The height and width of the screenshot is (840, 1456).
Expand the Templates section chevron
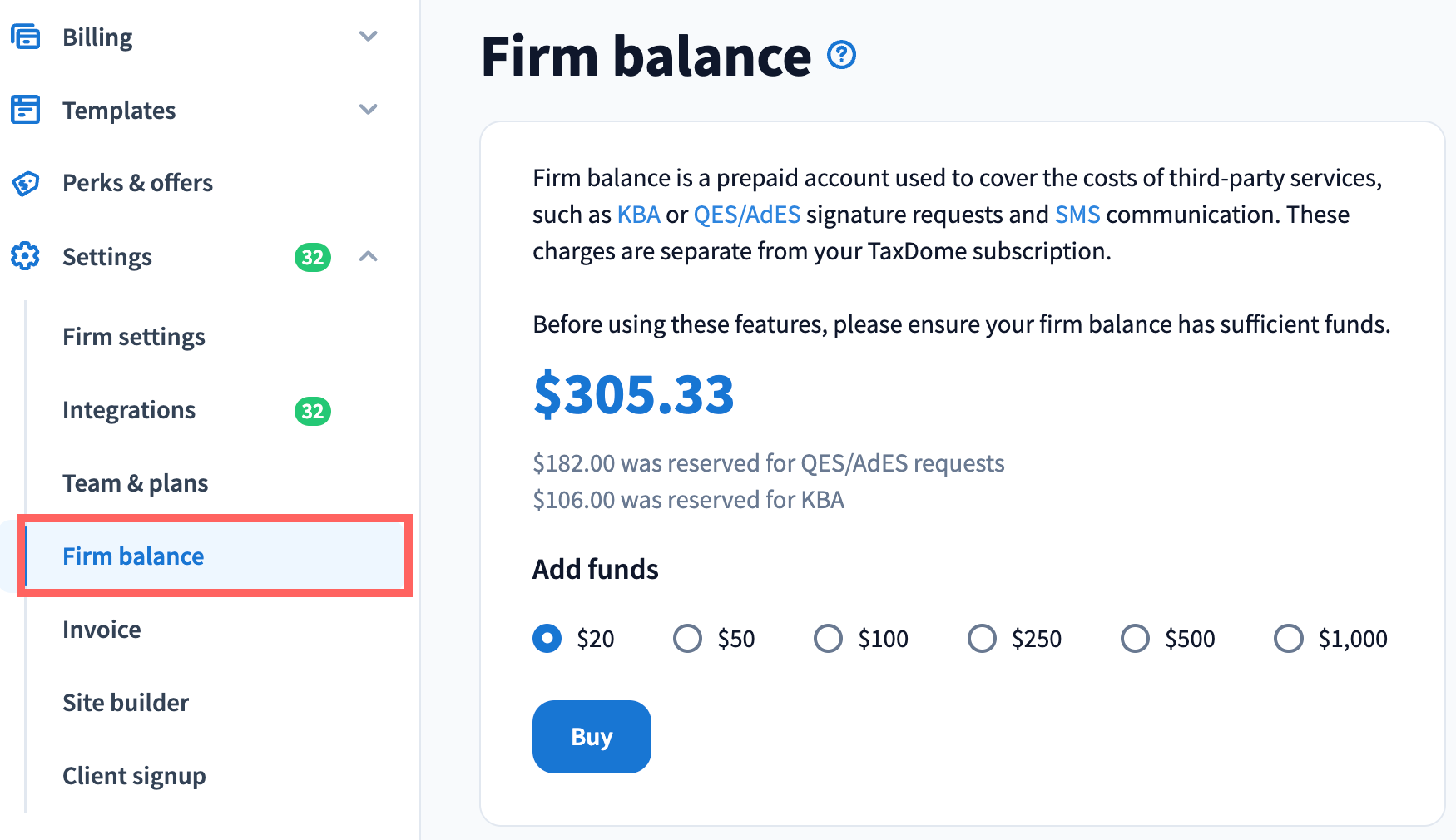(x=368, y=110)
